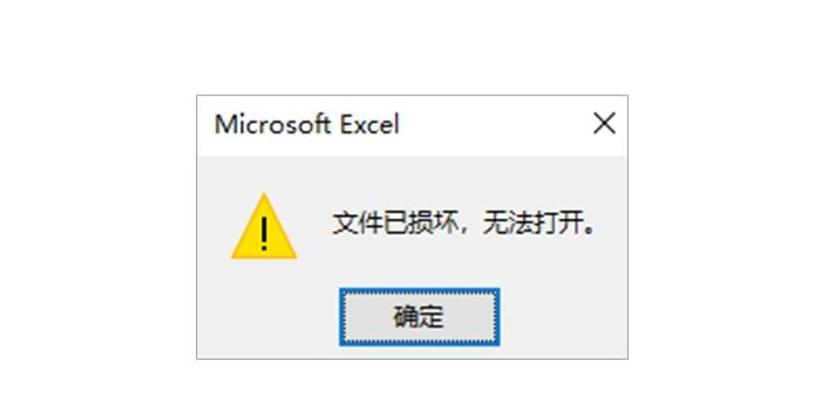Screen dimensions: 825x415
Task: Select the 无法打开 part of the message
Action: (531, 224)
